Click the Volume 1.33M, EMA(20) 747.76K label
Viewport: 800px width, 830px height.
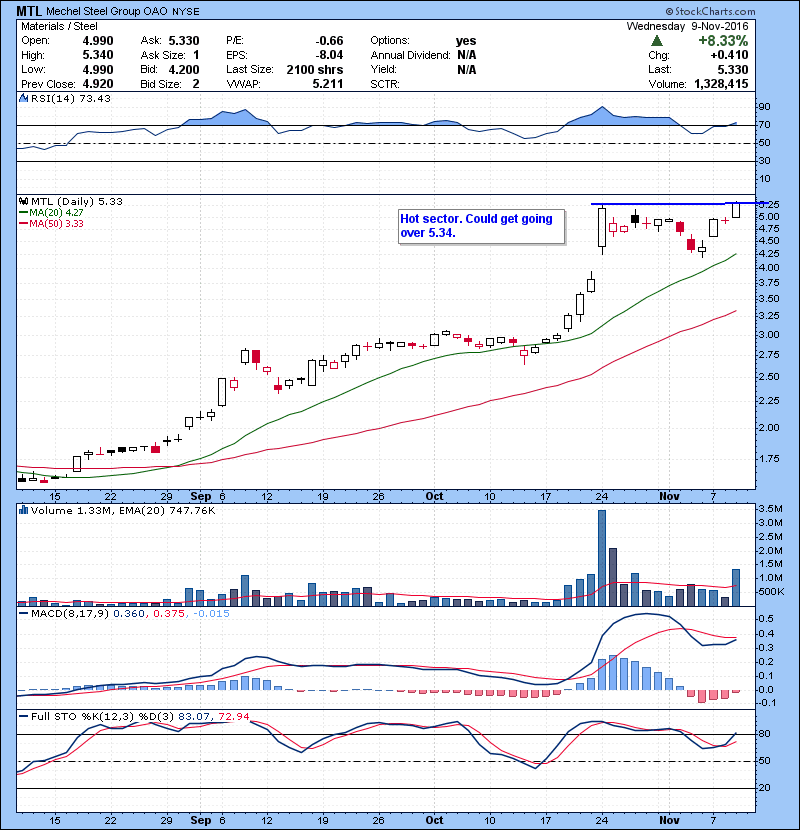click(x=123, y=510)
